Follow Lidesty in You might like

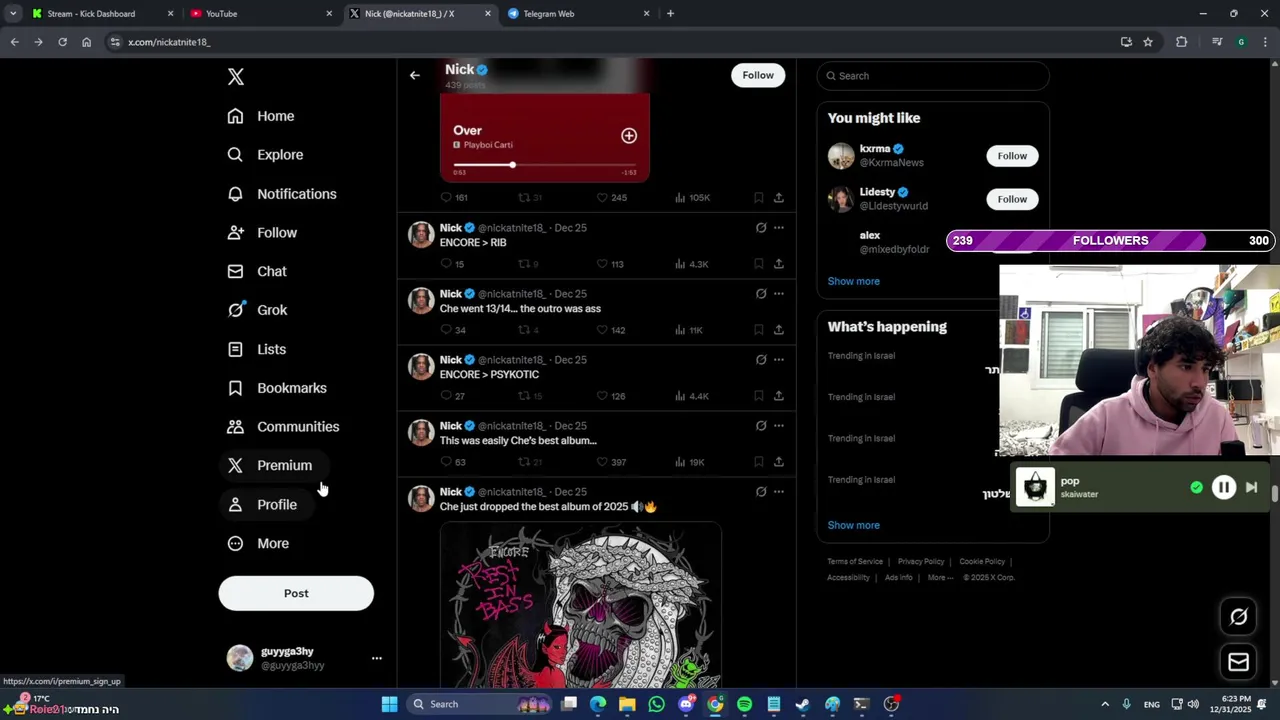[x=1012, y=199]
